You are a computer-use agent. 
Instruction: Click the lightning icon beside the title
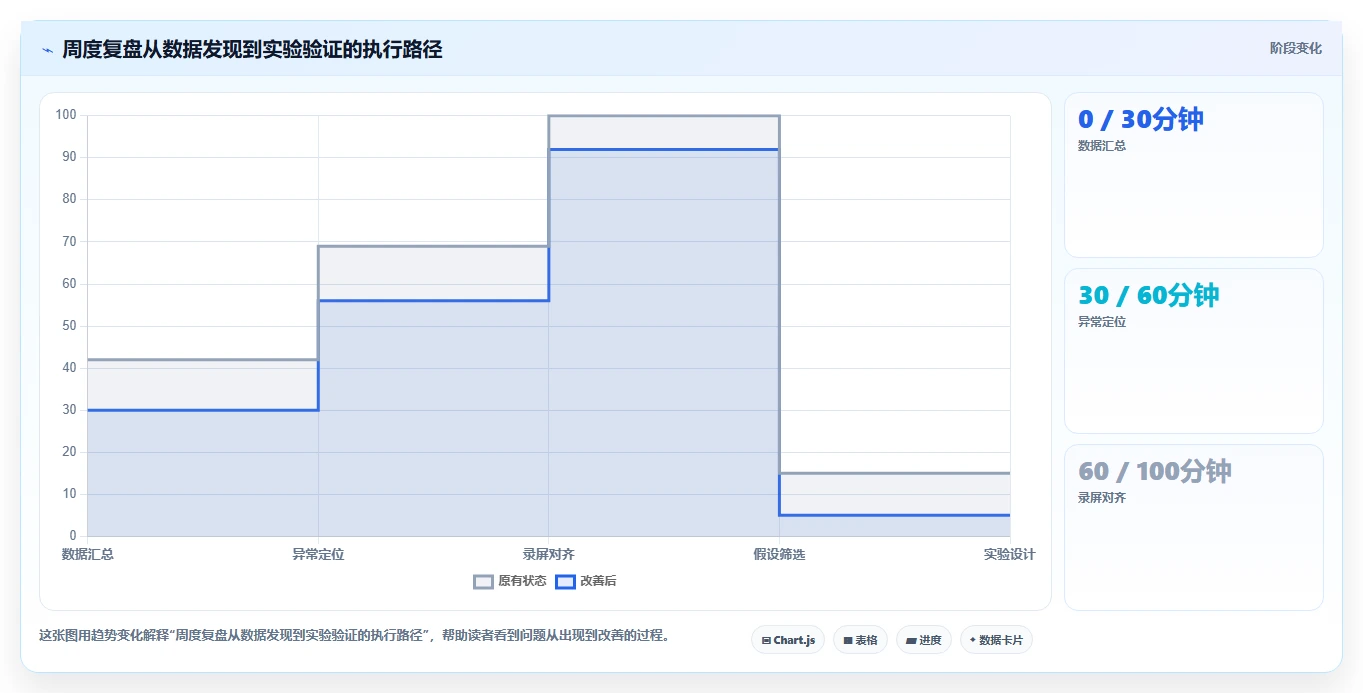point(47,50)
